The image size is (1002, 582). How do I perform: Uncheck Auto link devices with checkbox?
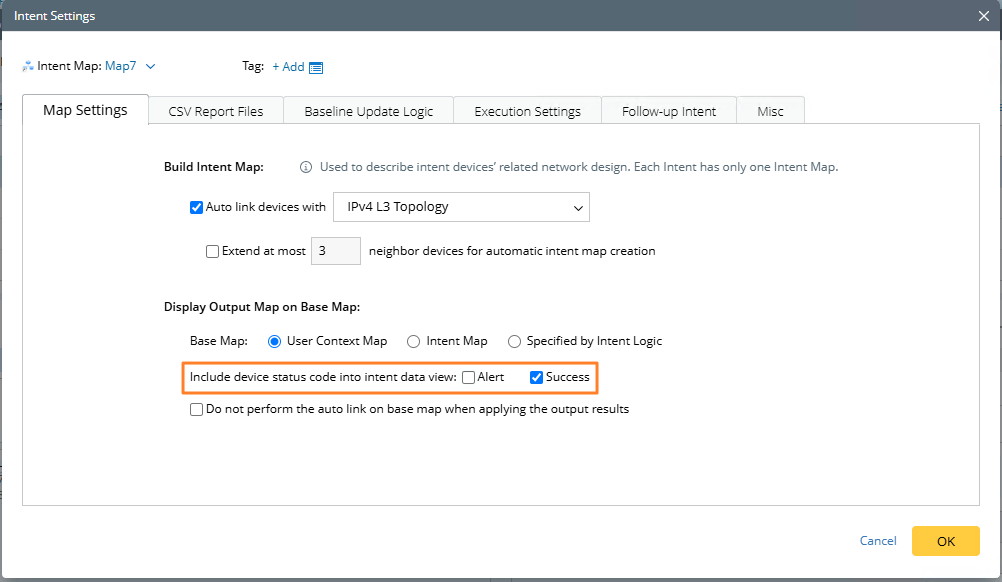pos(196,208)
